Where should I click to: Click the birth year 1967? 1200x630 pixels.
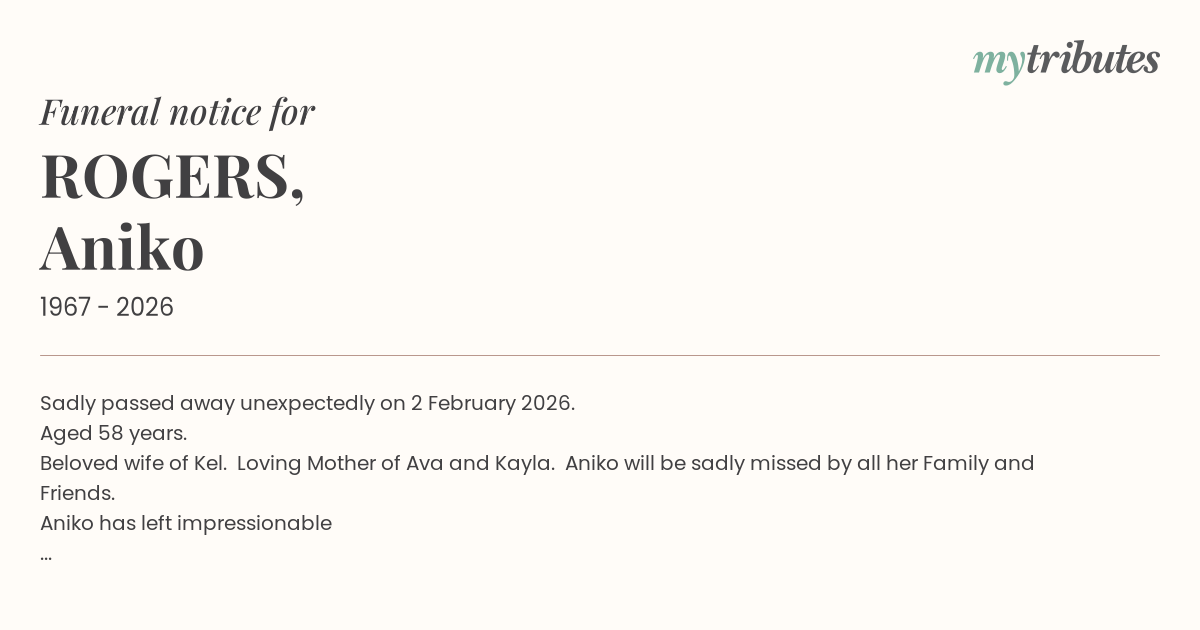65,308
